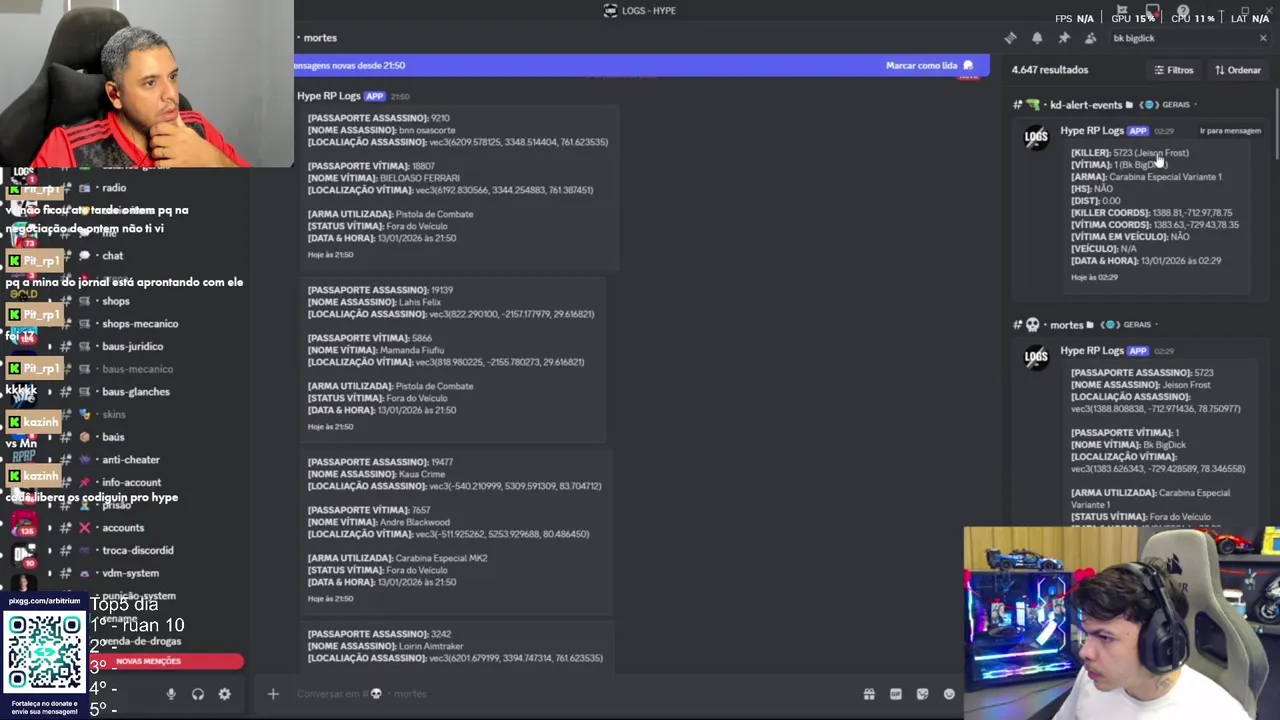Open the emoji picker icon
This screenshot has width=1280, height=720.
[x=949, y=694]
